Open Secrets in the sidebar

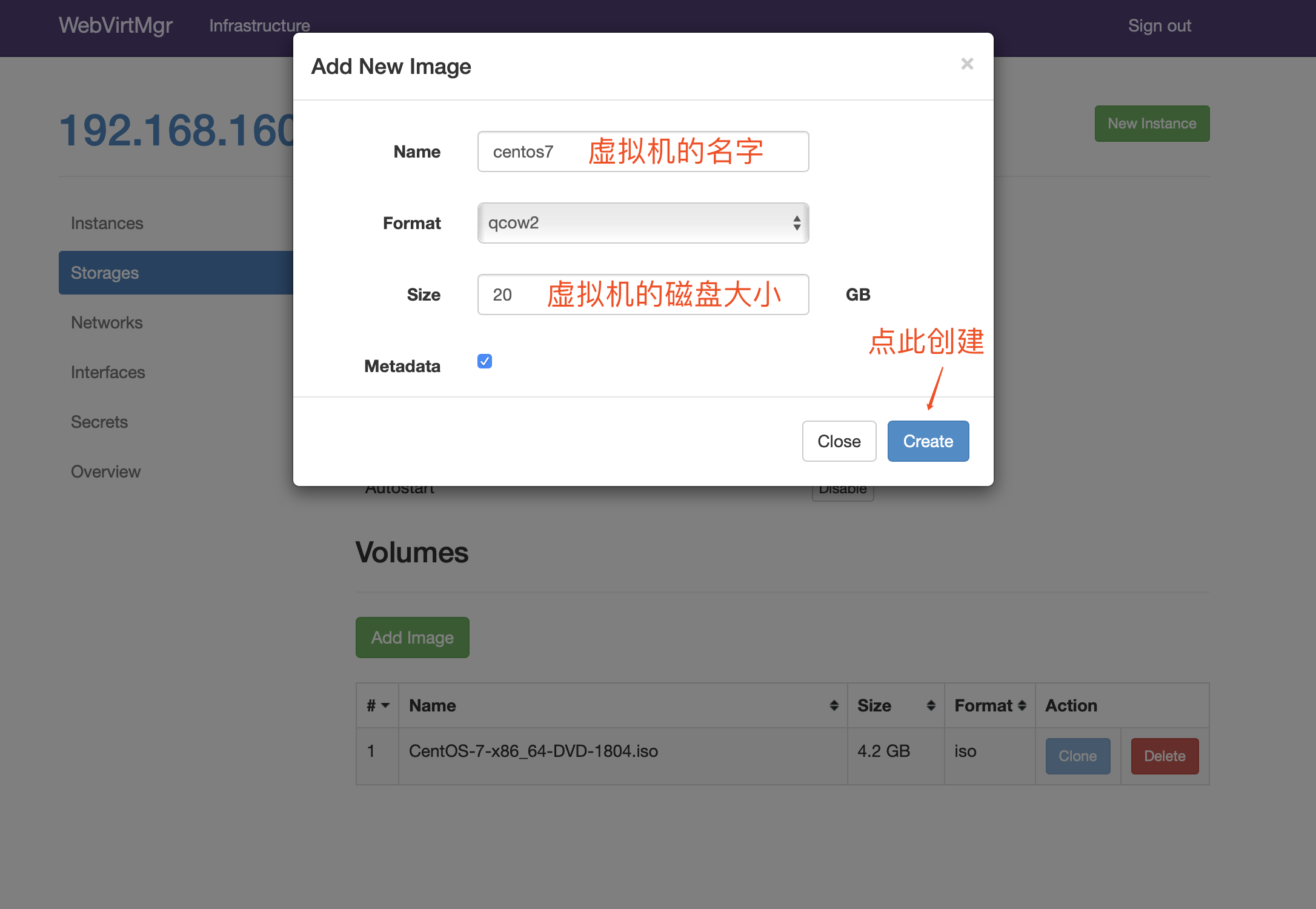point(99,422)
